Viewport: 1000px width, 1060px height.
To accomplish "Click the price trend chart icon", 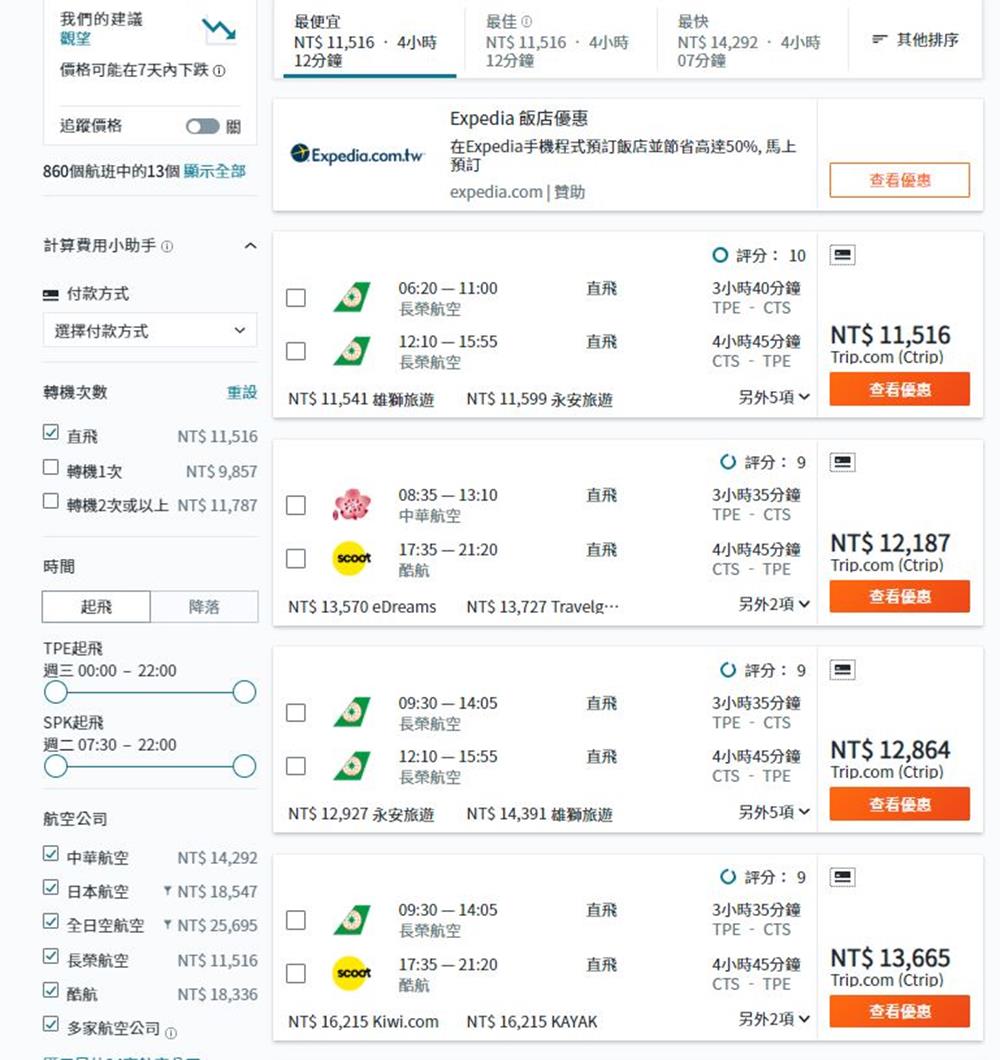I will (218, 30).
